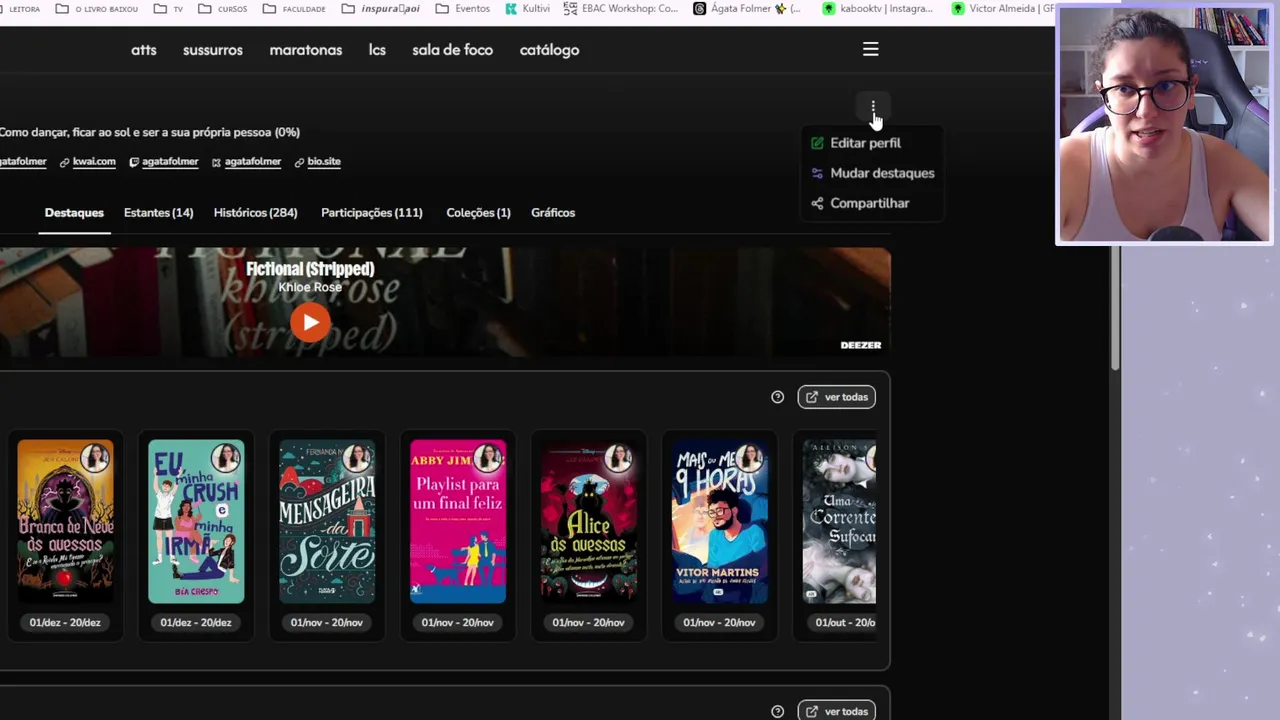
Task: Open the Gráficos tab
Action: (x=553, y=213)
